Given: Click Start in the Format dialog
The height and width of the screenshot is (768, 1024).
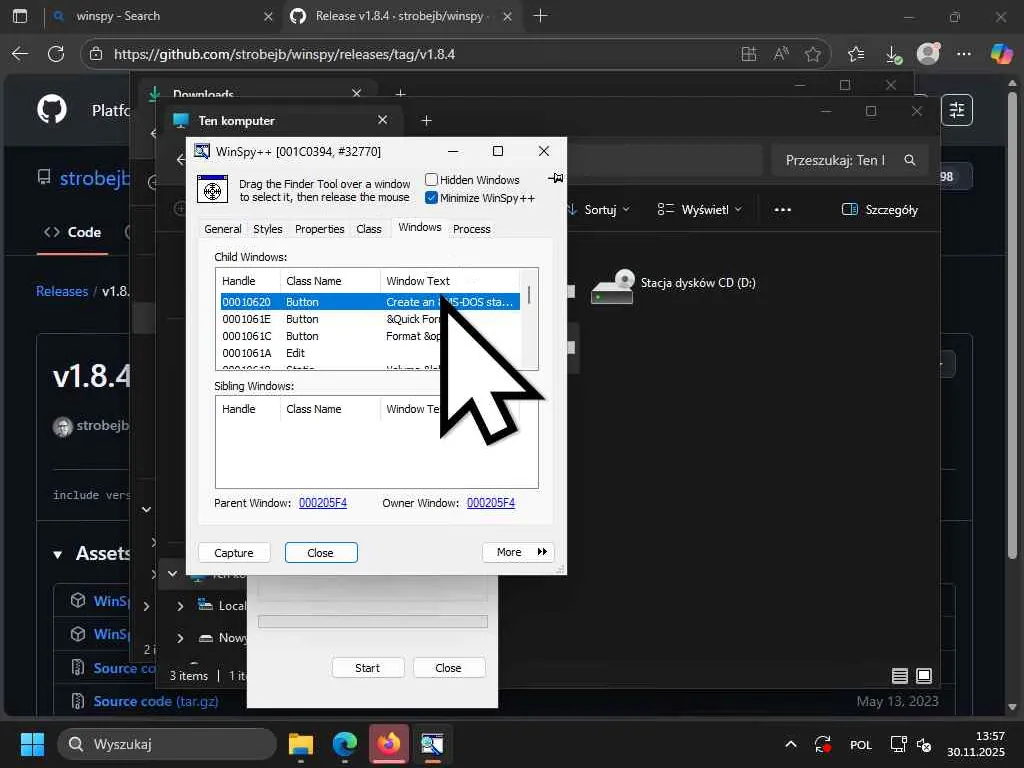Looking at the screenshot, I should coord(368,667).
